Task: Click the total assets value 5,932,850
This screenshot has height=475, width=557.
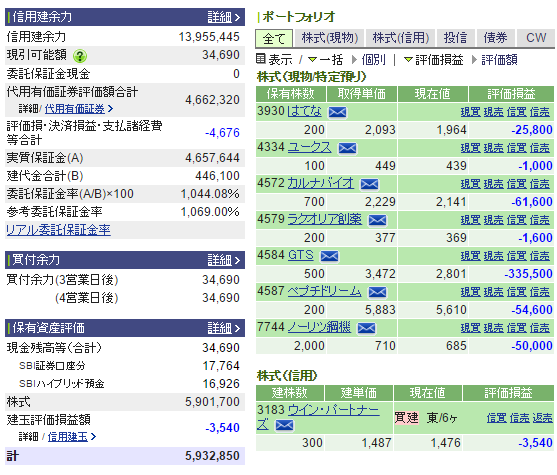Action: [x=212, y=456]
